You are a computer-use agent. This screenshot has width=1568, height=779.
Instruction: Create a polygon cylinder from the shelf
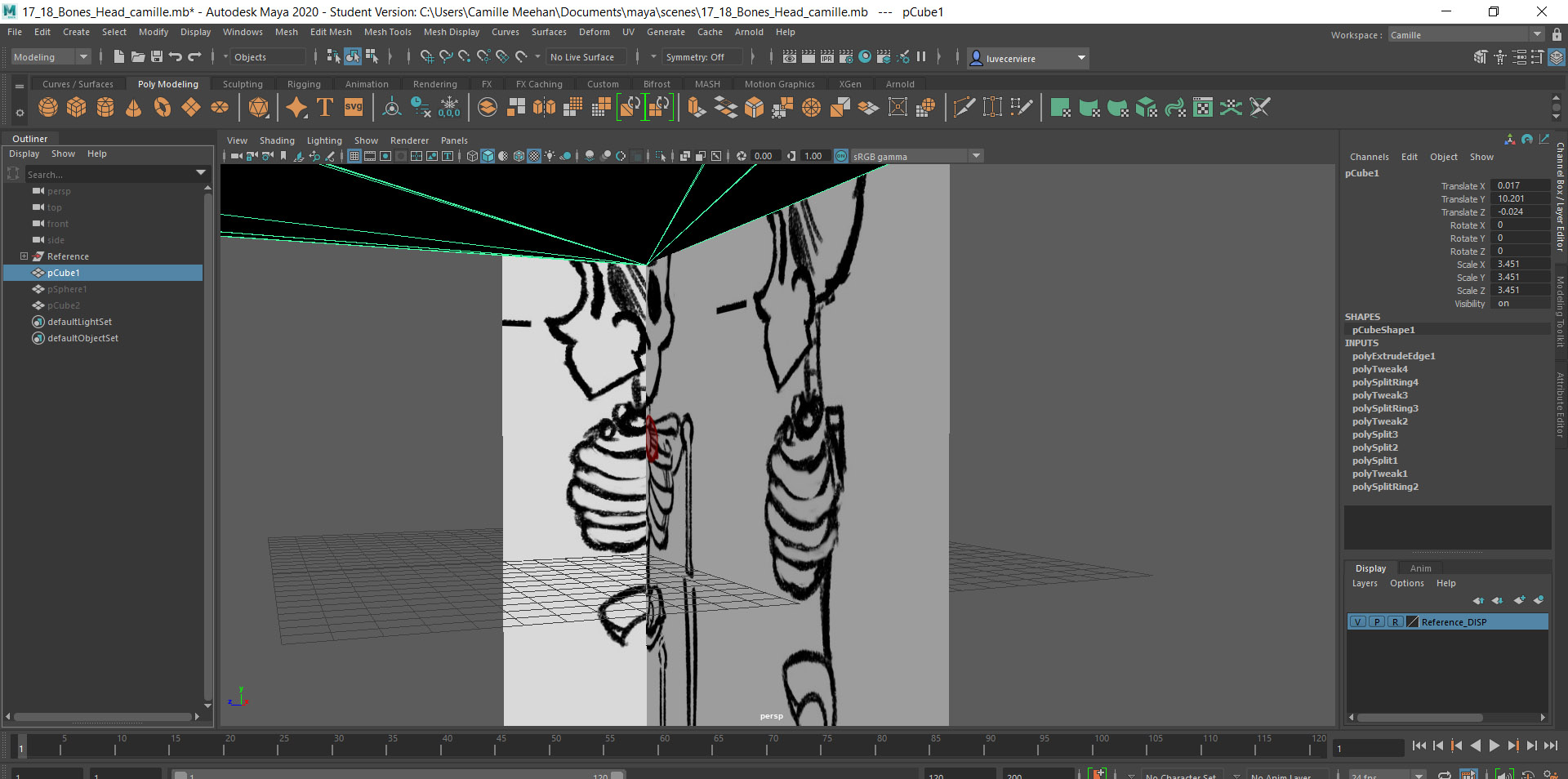tap(105, 107)
